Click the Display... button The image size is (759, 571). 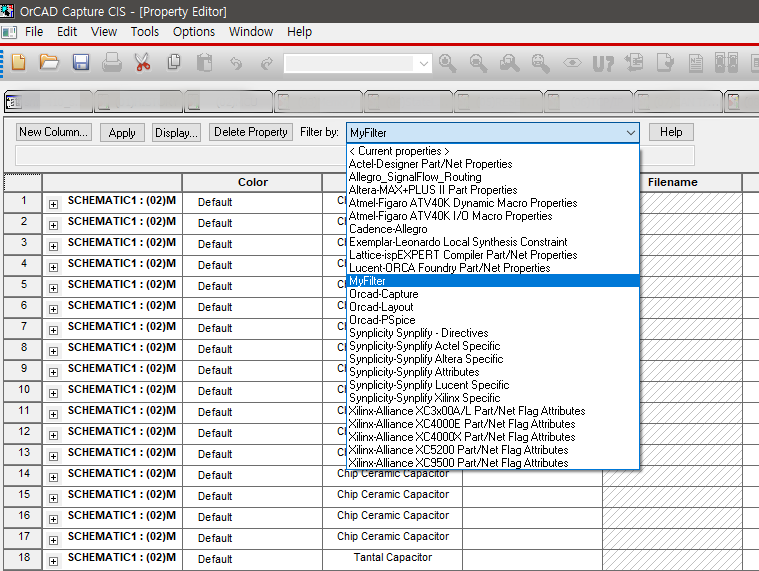[176, 133]
